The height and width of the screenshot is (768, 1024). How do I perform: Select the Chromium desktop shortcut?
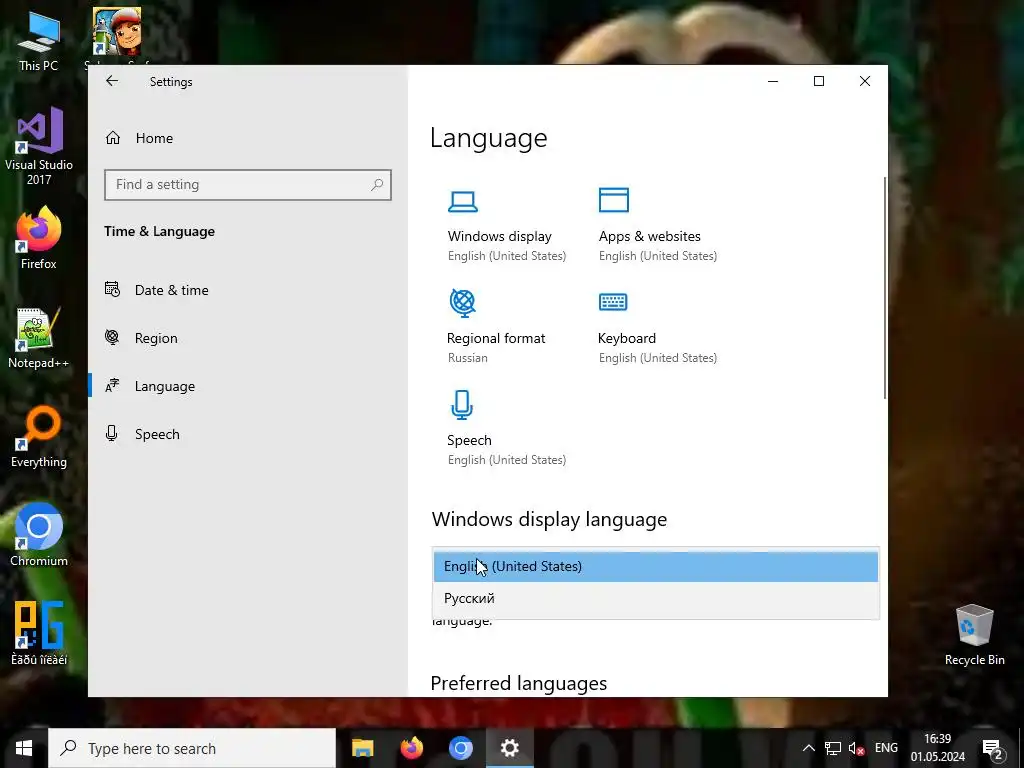[39, 535]
